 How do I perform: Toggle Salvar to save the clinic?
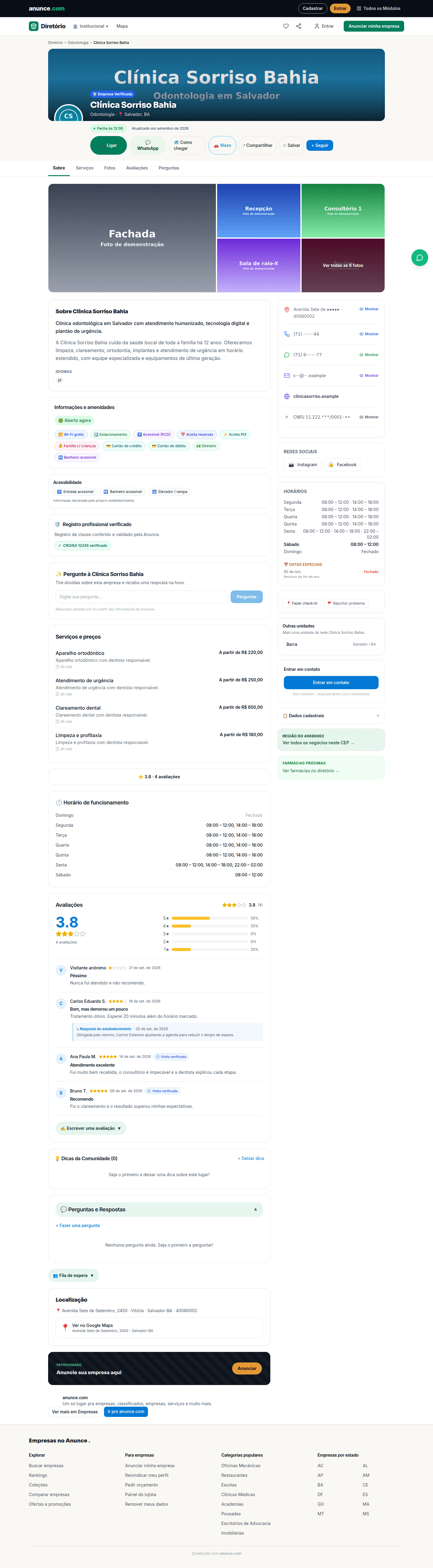click(x=291, y=145)
